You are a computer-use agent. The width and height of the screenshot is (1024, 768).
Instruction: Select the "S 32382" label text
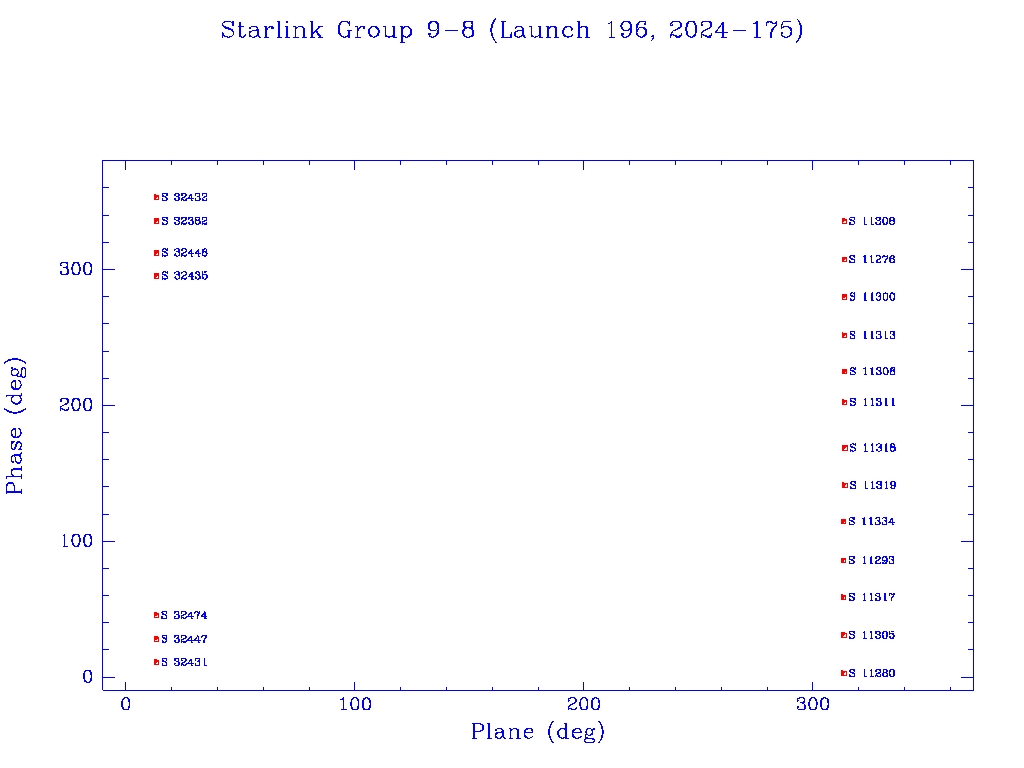coord(185,221)
